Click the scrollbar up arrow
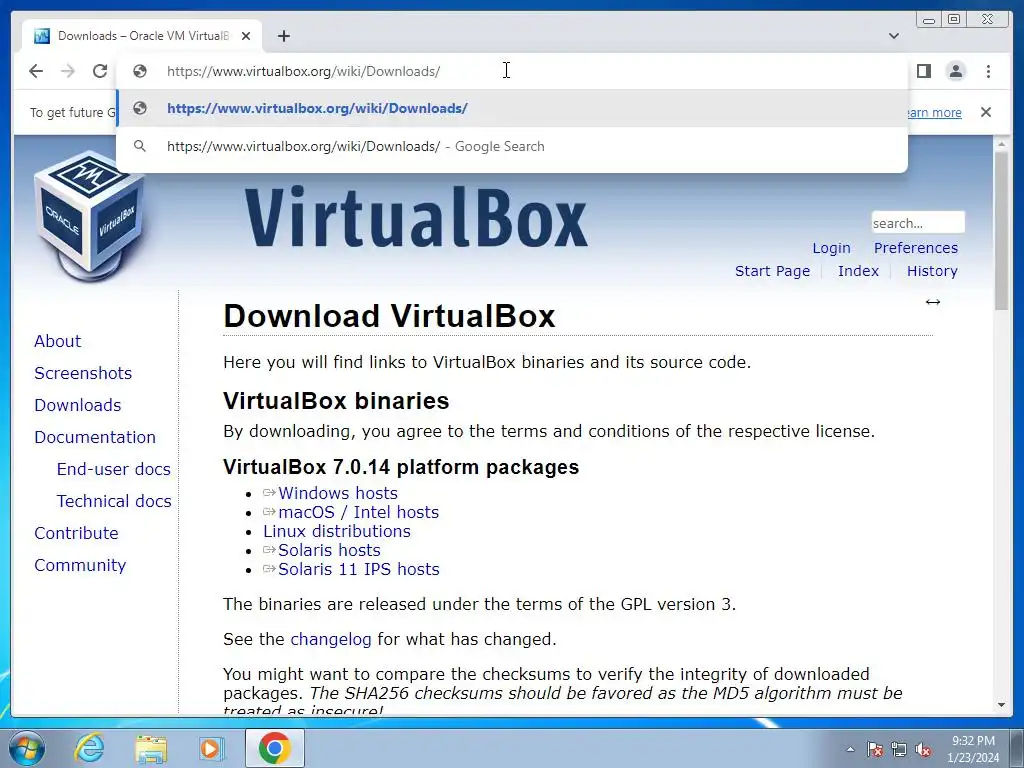The image size is (1024, 768). [x=1002, y=143]
